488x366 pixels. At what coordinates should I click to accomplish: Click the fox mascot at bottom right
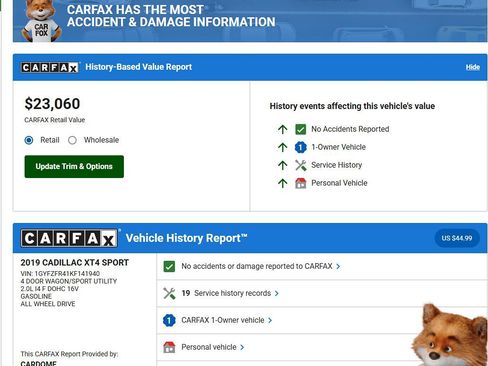pos(450,335)
